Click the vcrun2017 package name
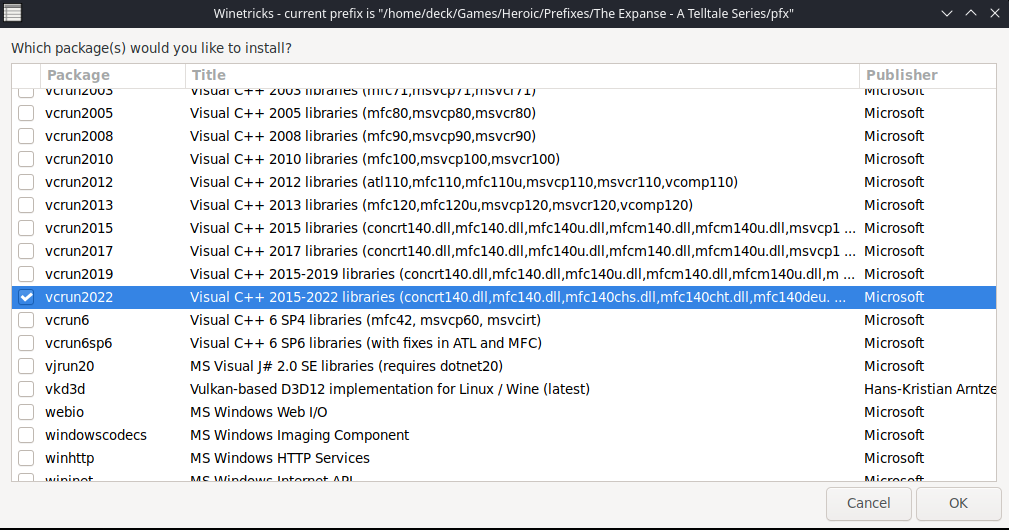Image resolution: width=1009 pixels, height=530 pixels. tap(79, 251)
